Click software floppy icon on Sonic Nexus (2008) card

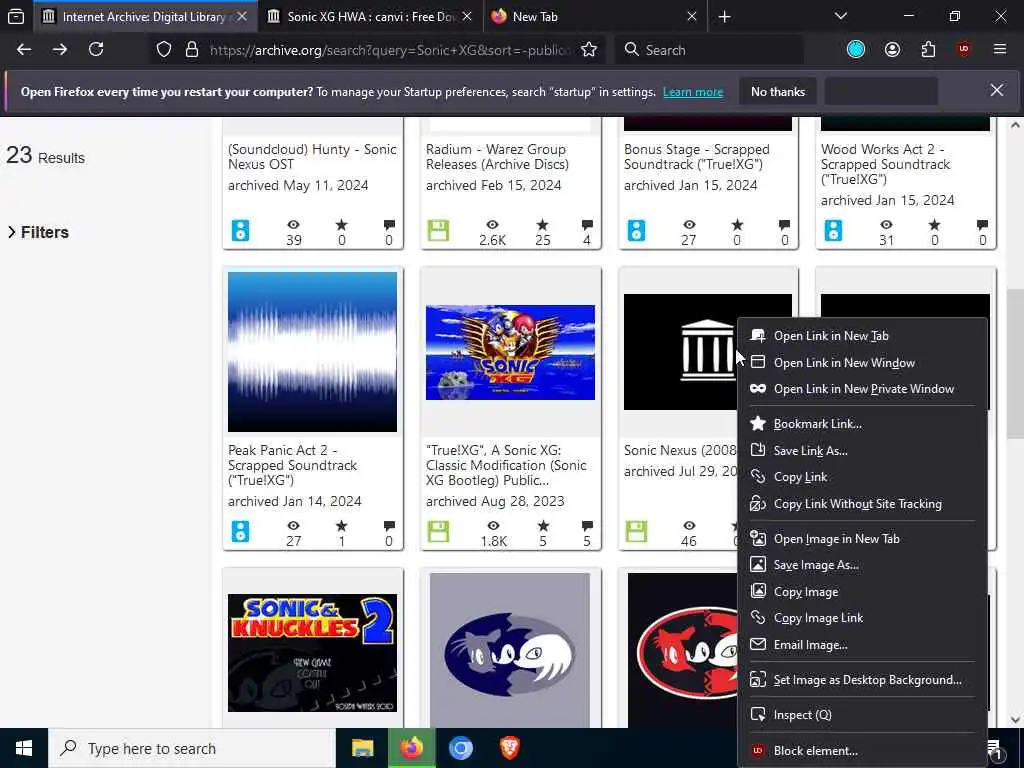point(636,532)
